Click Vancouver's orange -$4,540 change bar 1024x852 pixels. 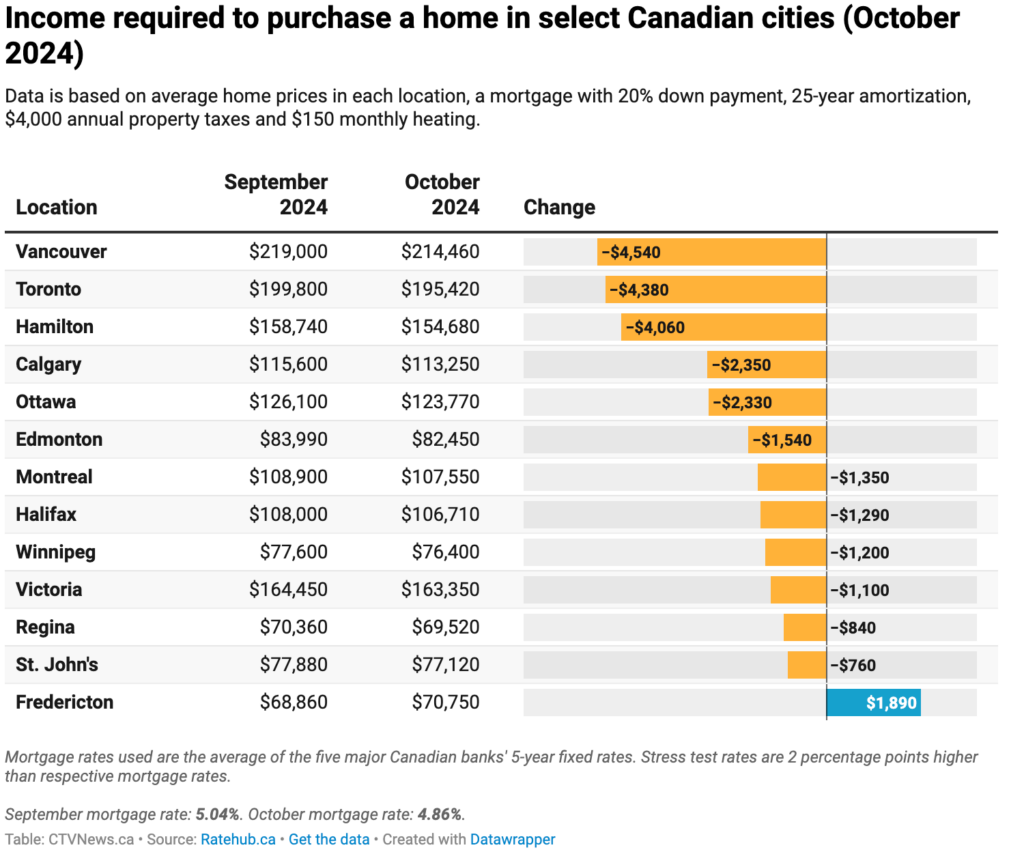pos(712,252)
